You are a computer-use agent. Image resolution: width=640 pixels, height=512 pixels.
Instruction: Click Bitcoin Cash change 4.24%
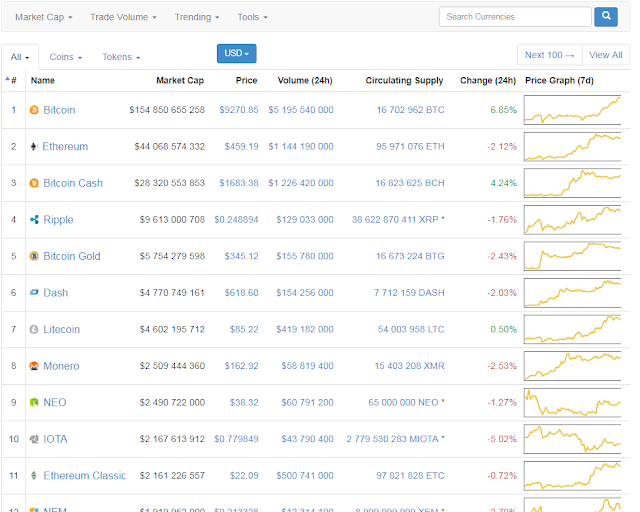(504, 183)
